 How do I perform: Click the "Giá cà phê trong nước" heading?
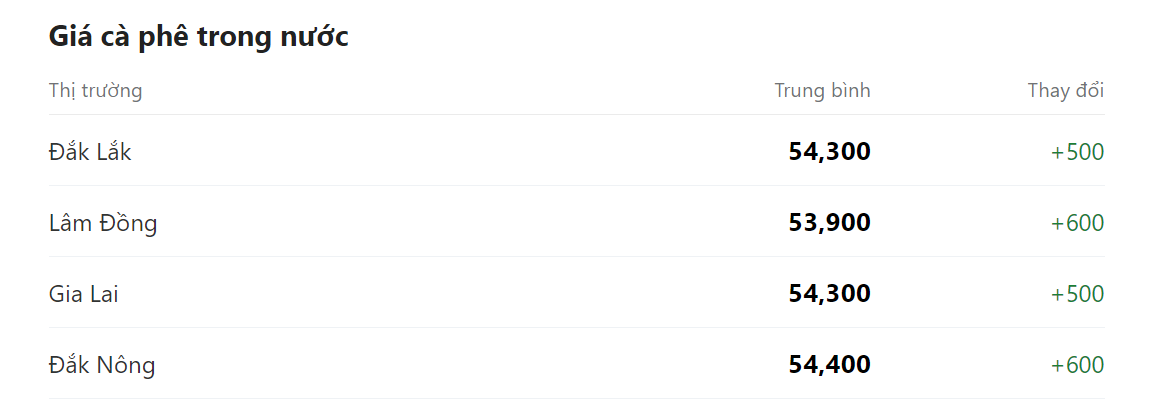click(x=198, y=38)
